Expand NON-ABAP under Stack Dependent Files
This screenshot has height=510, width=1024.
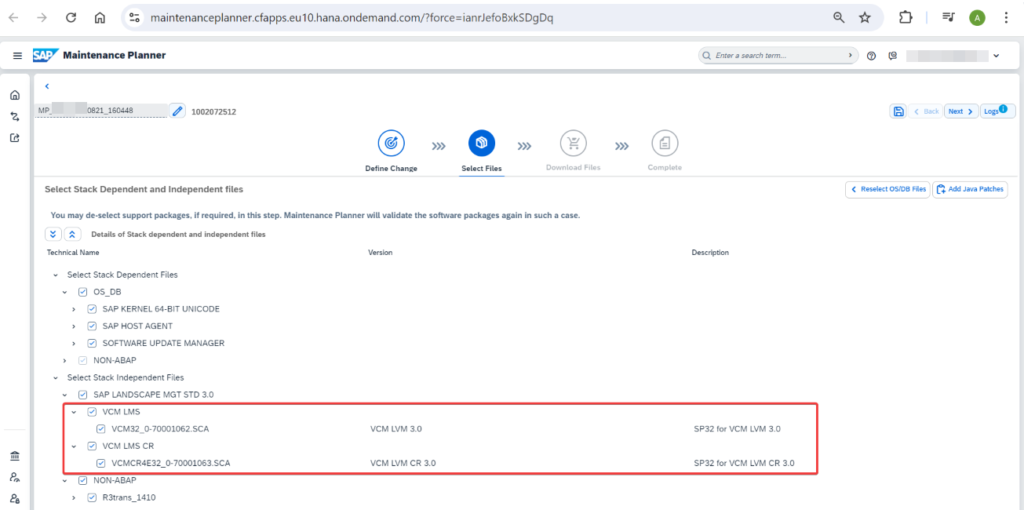[65, 360]
